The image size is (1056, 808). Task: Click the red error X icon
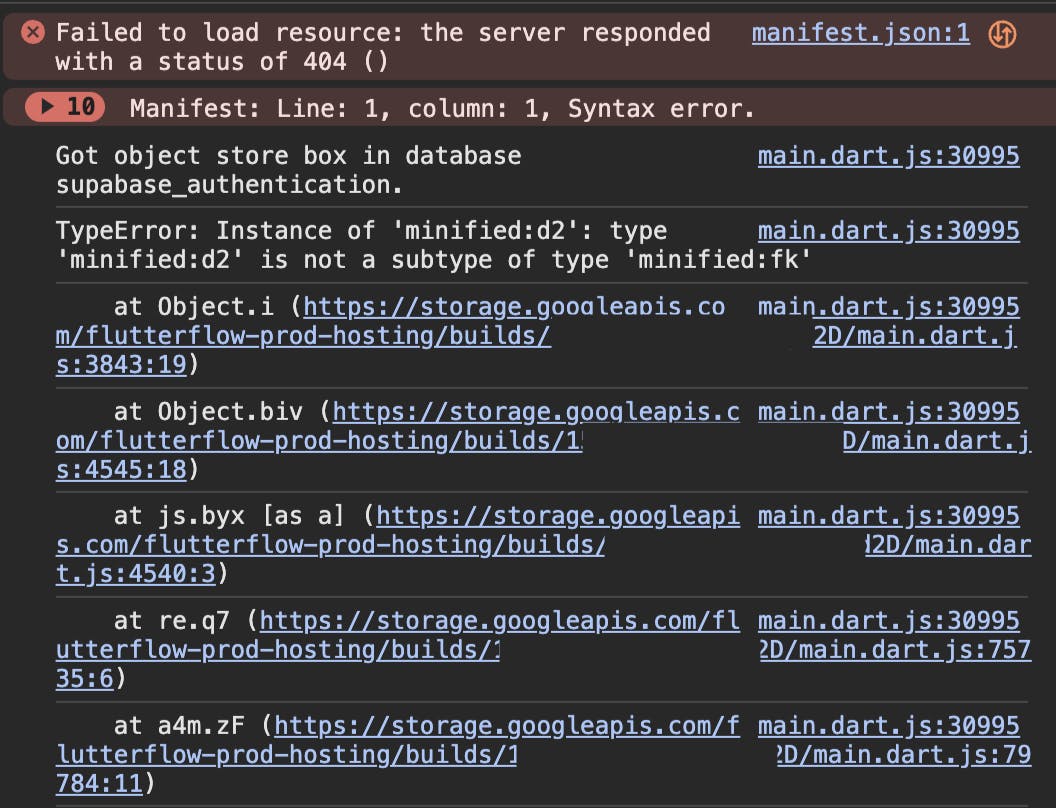pos(33,33)
